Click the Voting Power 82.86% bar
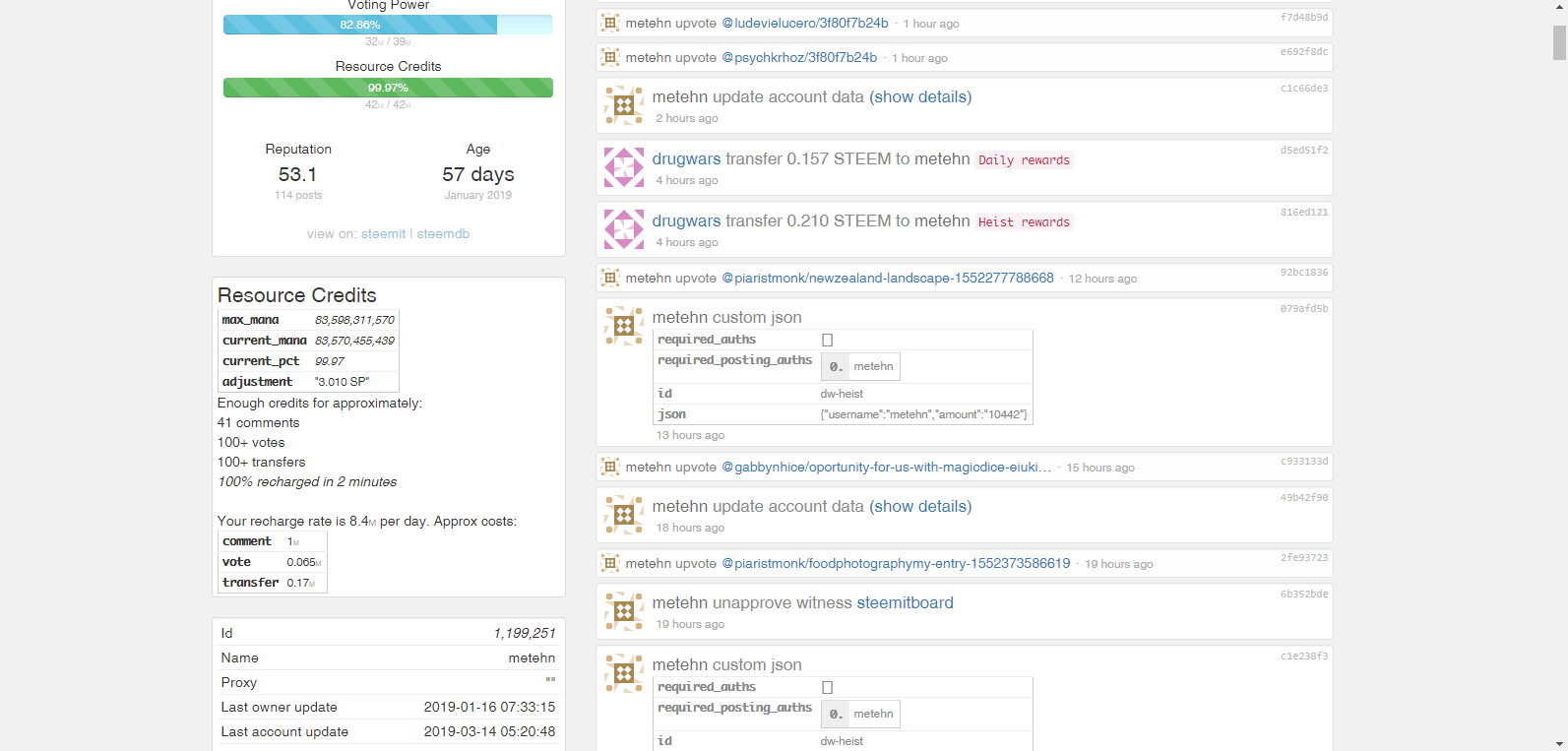1568x751 pixels. [388, 25]
